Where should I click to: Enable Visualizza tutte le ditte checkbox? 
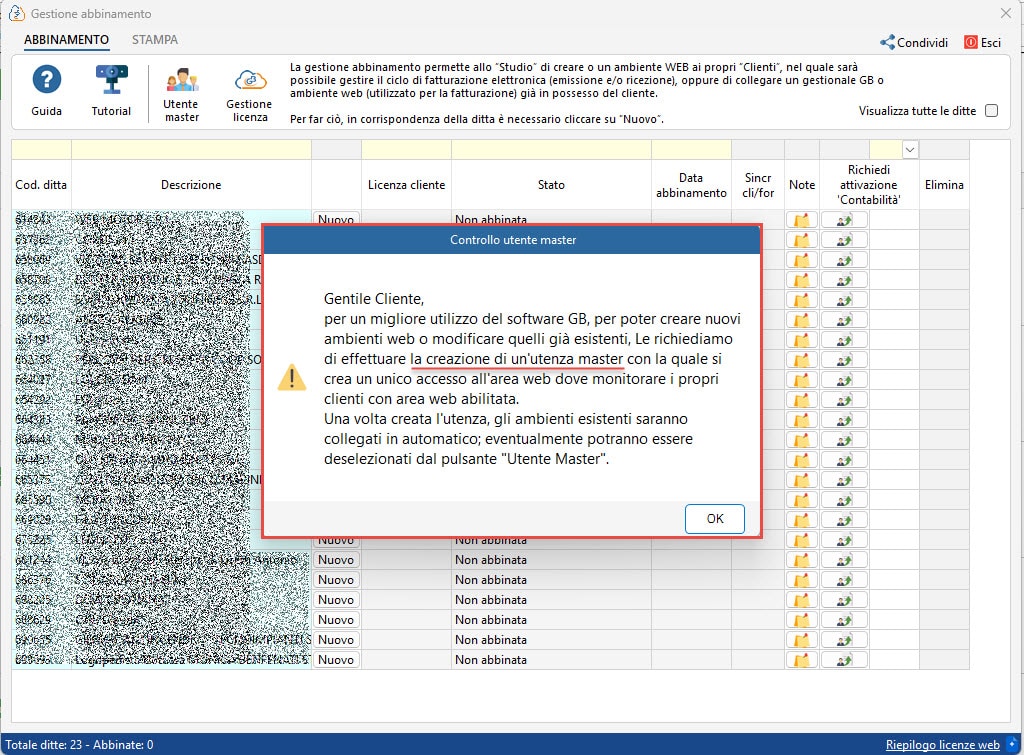pyautogui.click(x=991, y=110)
